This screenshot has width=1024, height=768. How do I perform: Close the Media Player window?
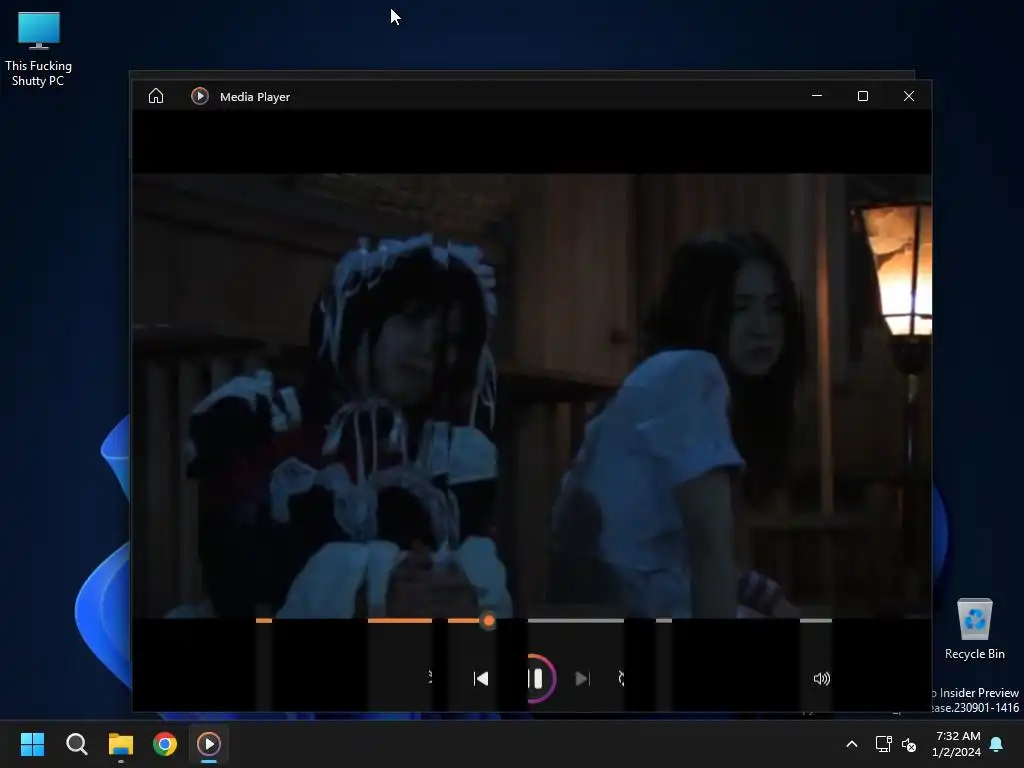(x=908, y=96)
